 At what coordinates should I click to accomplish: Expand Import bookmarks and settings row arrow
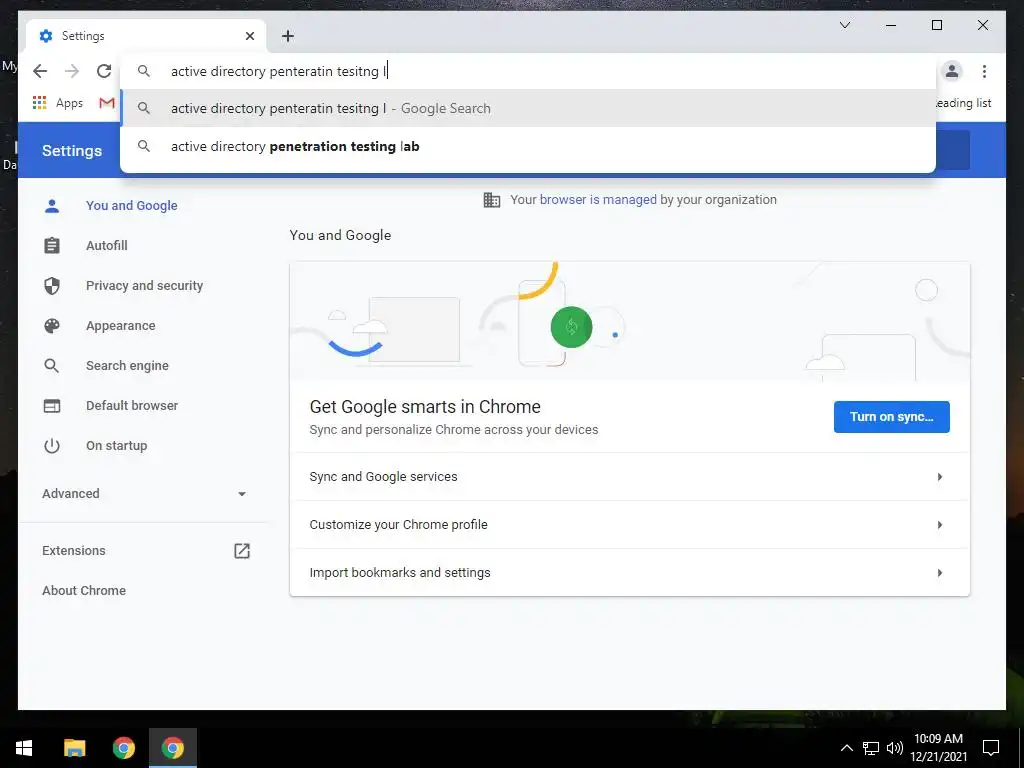click(x=940, y=573)
